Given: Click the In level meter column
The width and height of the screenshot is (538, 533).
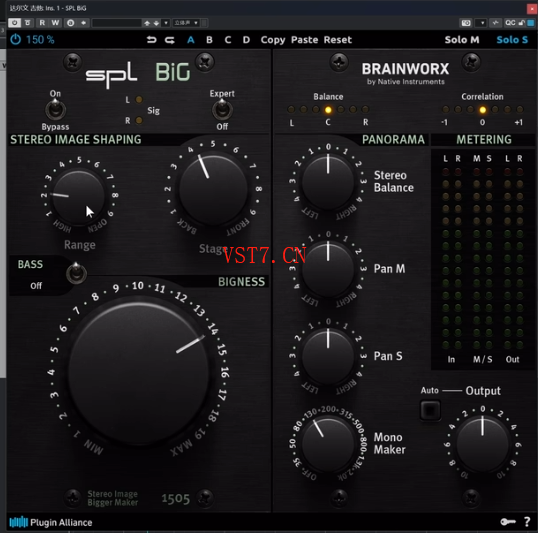Looking at the screenshot, I should click(x=452, y=258).
